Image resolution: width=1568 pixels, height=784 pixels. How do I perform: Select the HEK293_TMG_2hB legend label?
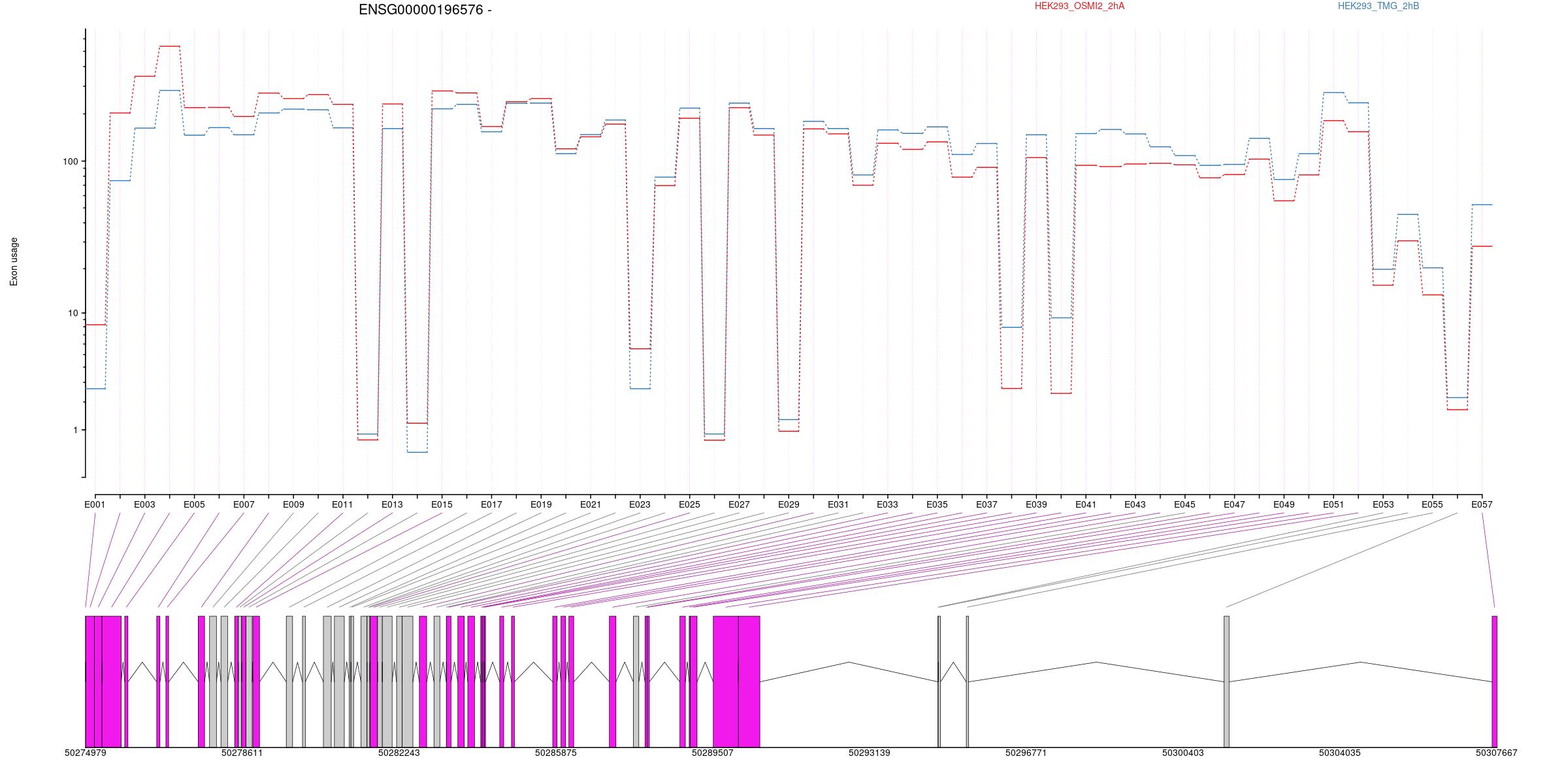click(x=1379, y=6)
